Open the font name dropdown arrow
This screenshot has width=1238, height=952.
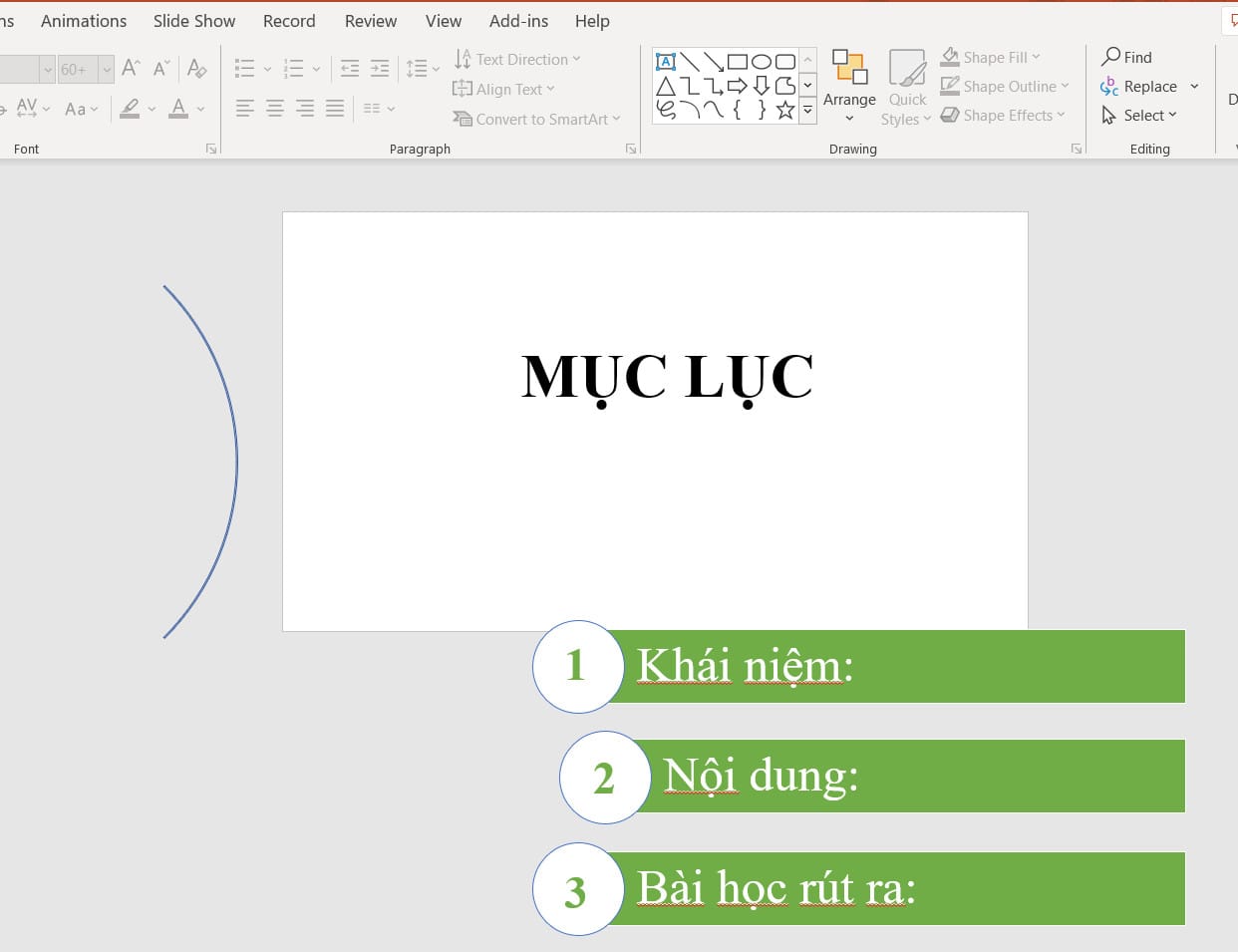click(x=47, y=69)
